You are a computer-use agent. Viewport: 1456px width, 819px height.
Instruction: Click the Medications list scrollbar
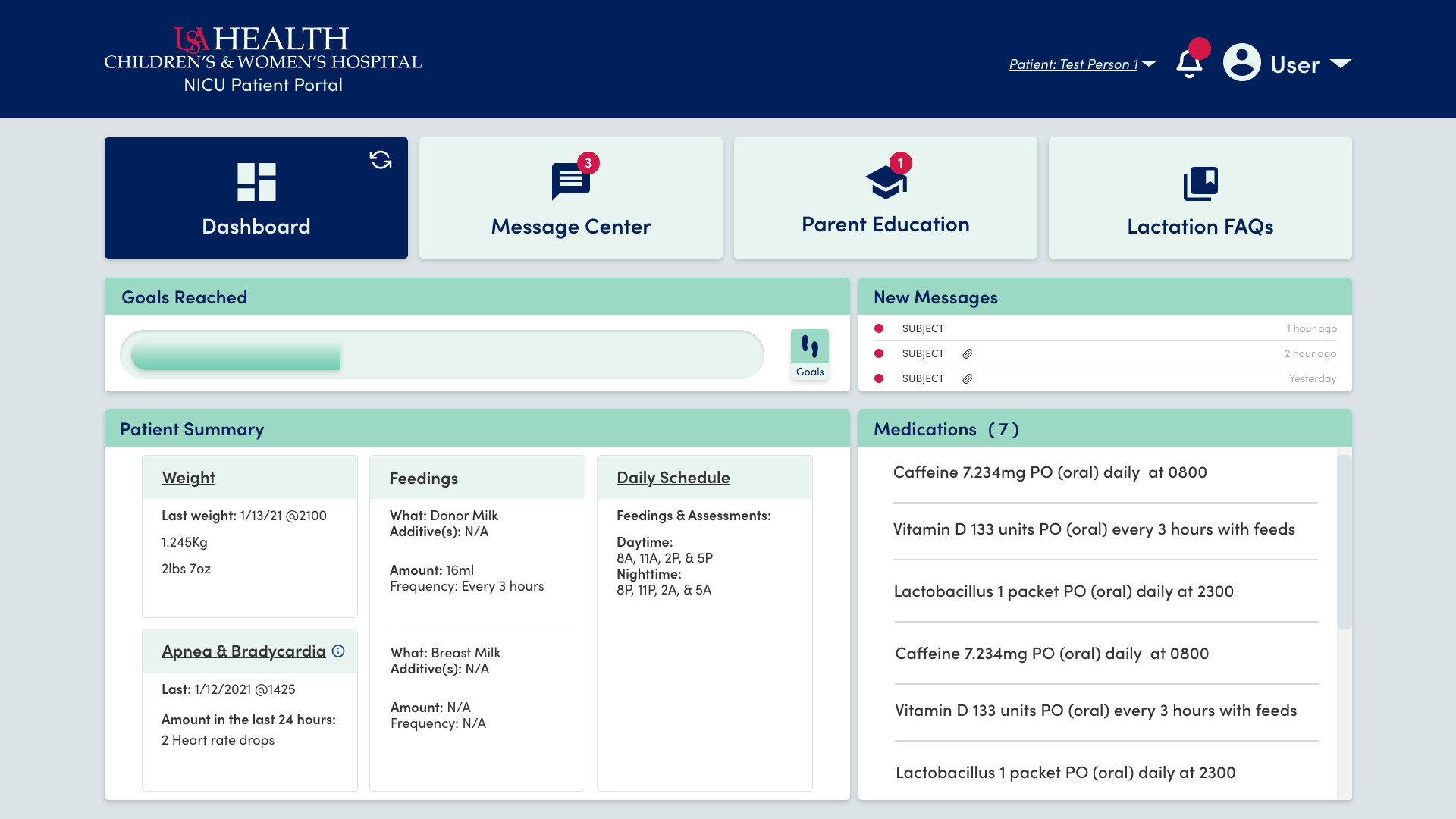pos(1344,541)
